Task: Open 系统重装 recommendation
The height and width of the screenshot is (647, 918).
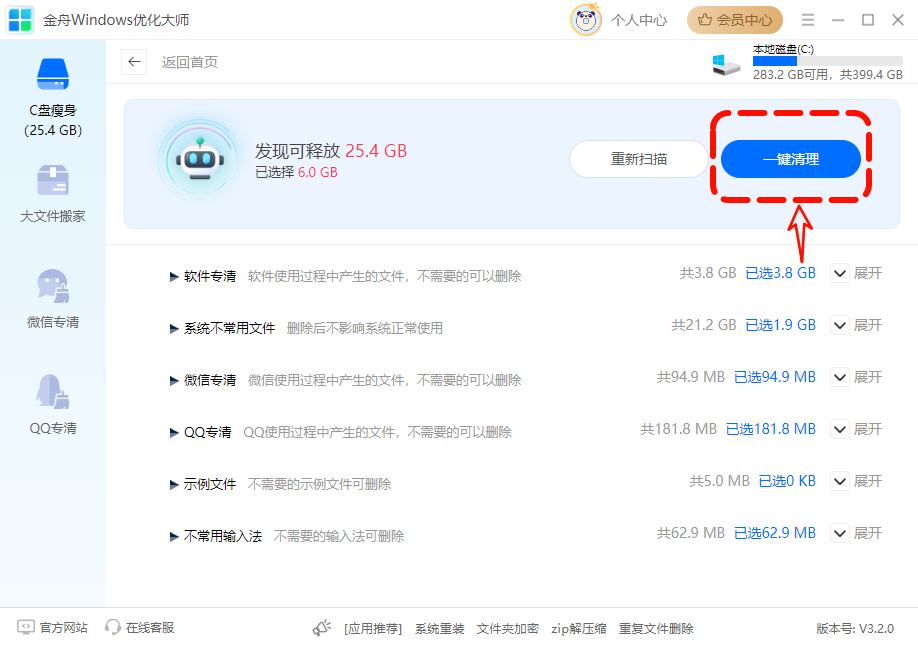Action: [440, 629]
